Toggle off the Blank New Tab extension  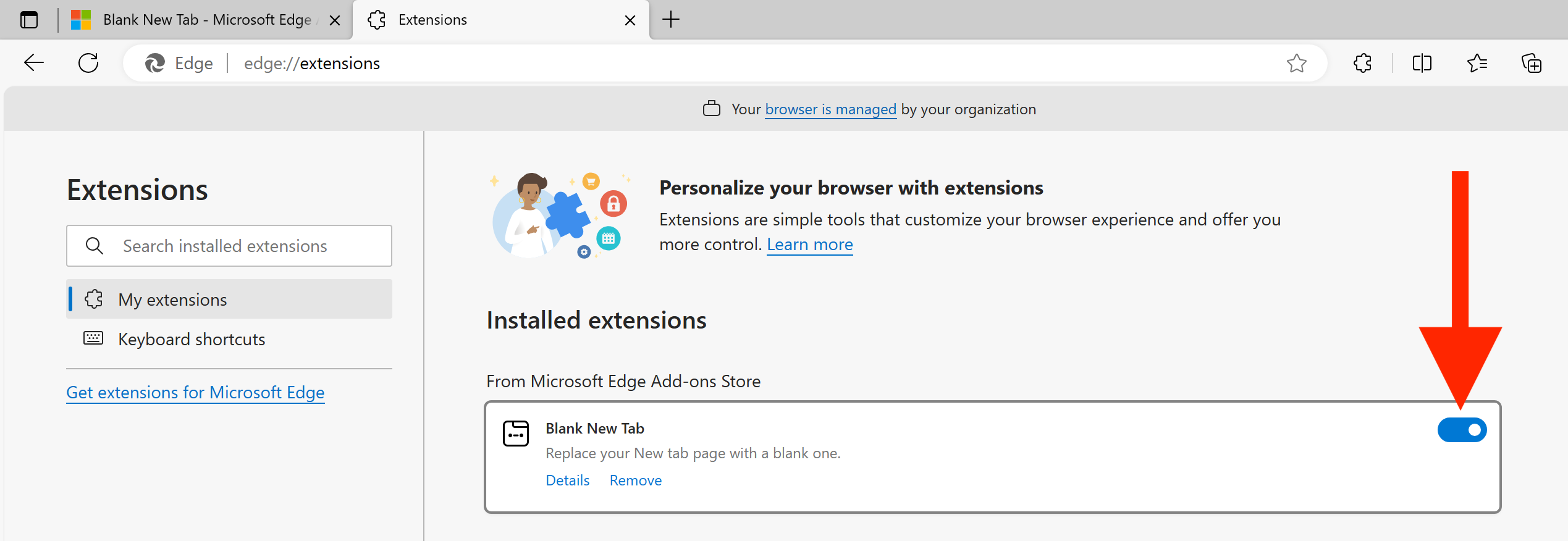tap(1462, 430)
